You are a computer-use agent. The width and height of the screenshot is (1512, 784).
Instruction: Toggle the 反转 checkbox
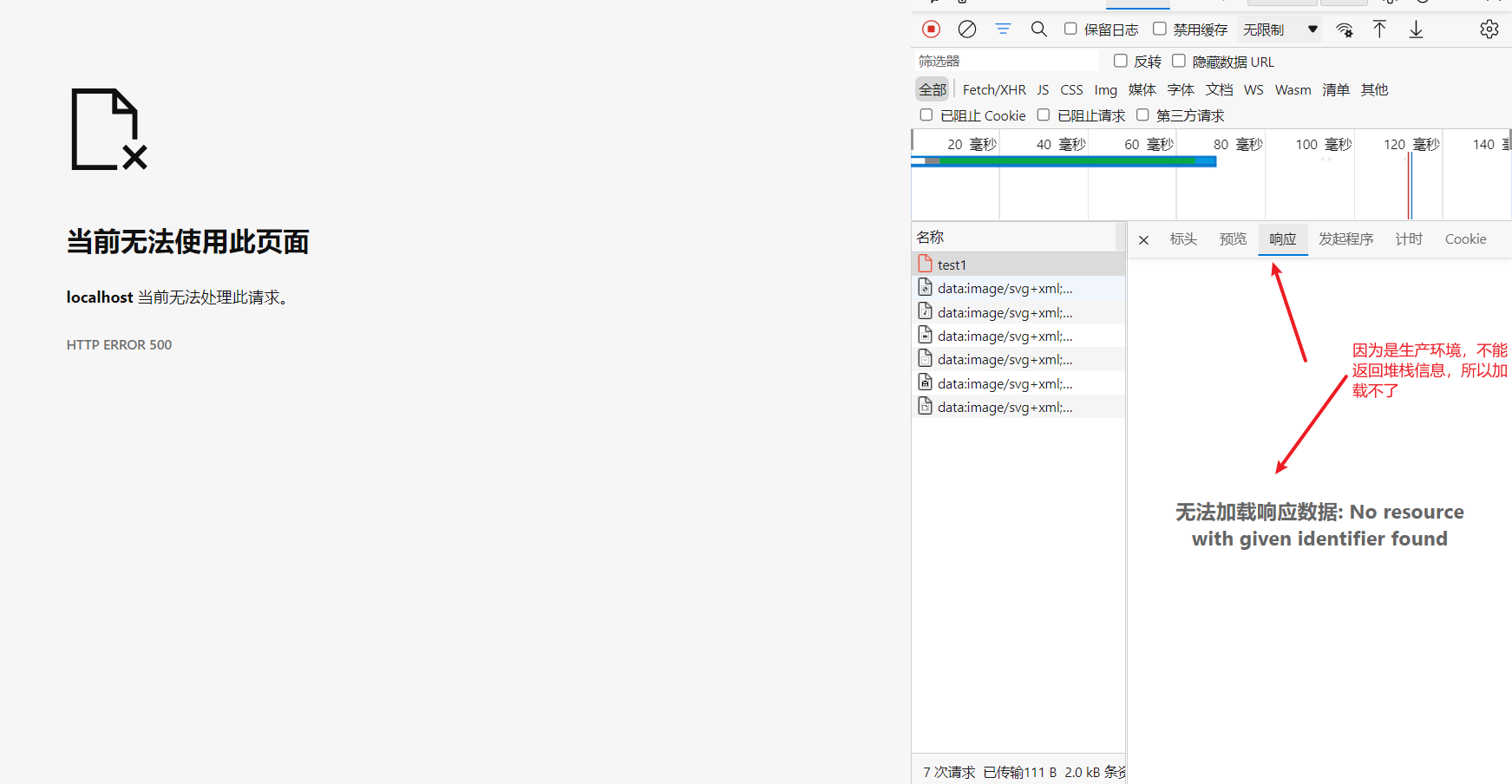tap(1121, 61)
